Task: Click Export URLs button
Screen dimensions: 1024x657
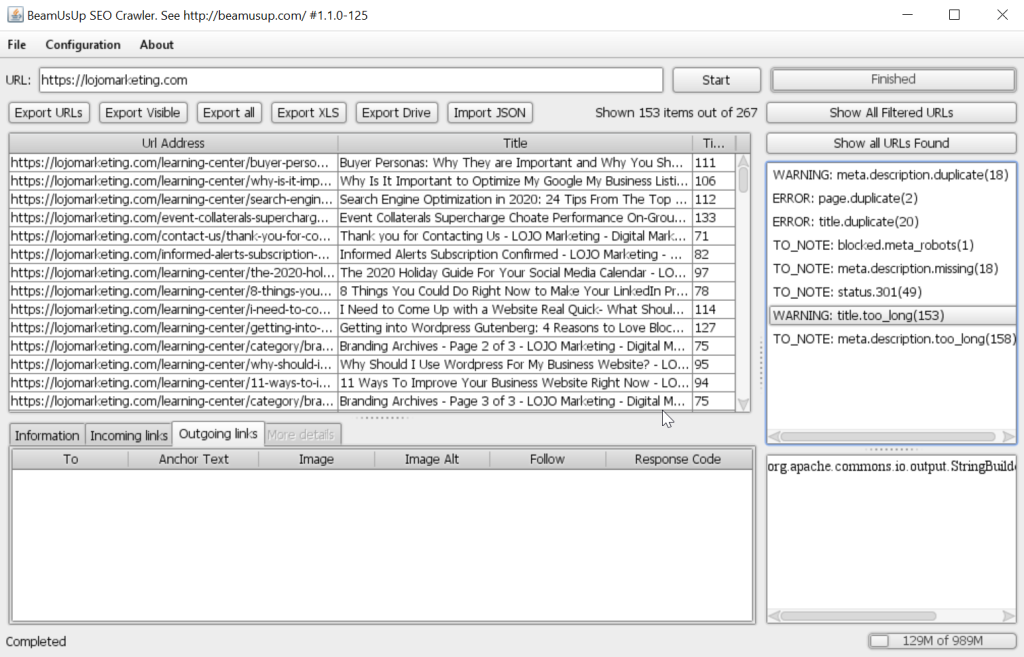Action: (x=48, y=112)
